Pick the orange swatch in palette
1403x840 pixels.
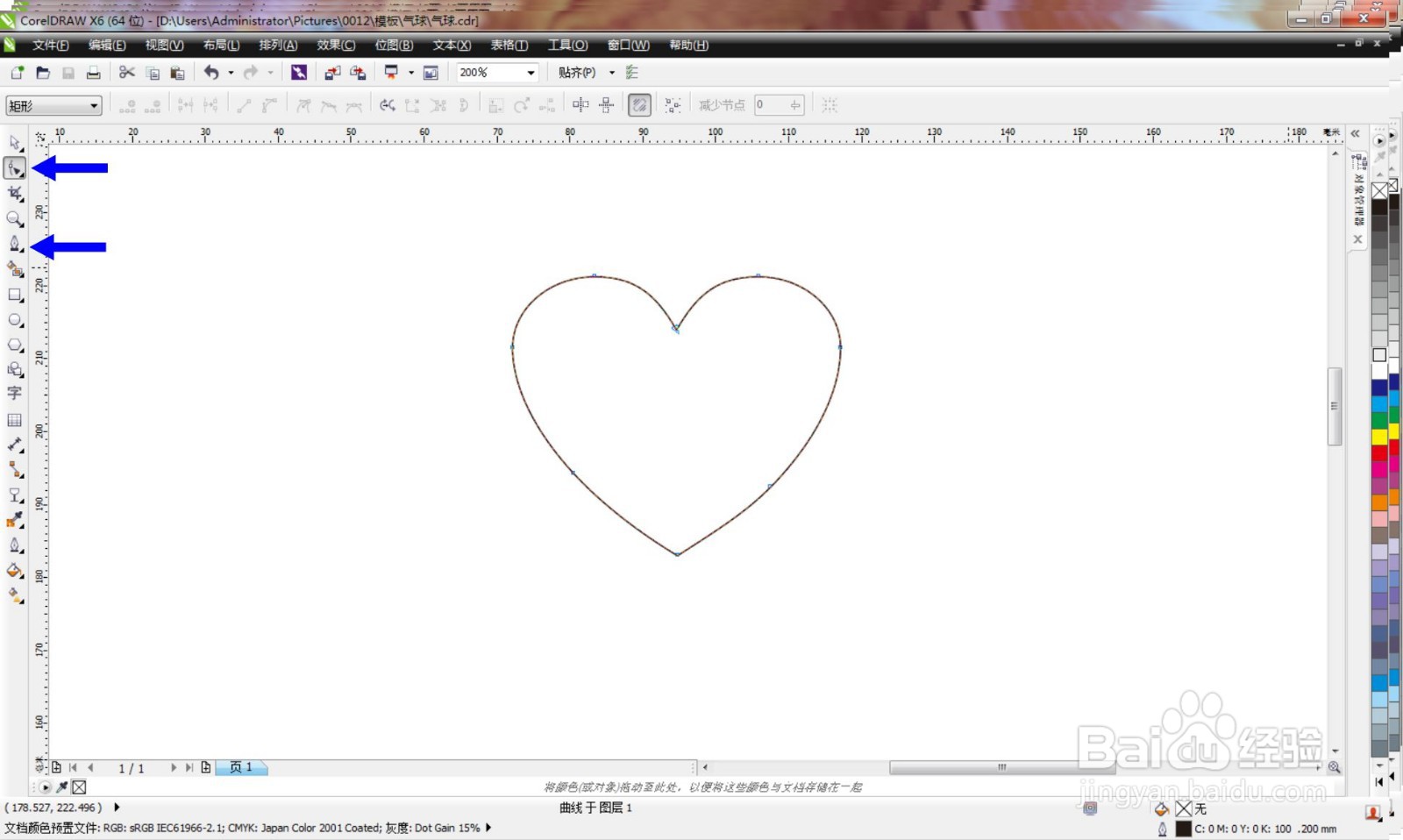[1379, 502]
